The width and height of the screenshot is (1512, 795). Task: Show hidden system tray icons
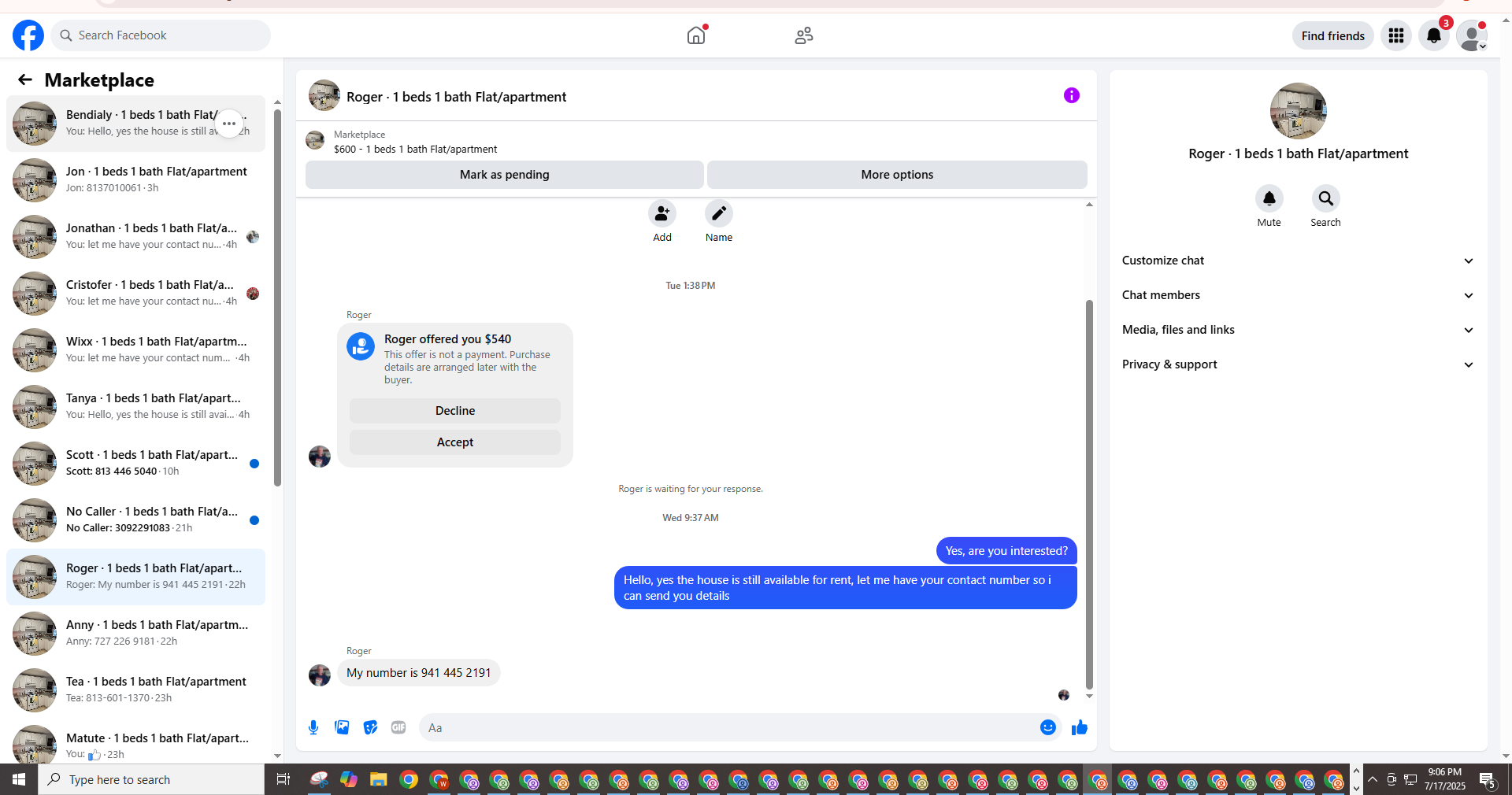(1373, 779)
